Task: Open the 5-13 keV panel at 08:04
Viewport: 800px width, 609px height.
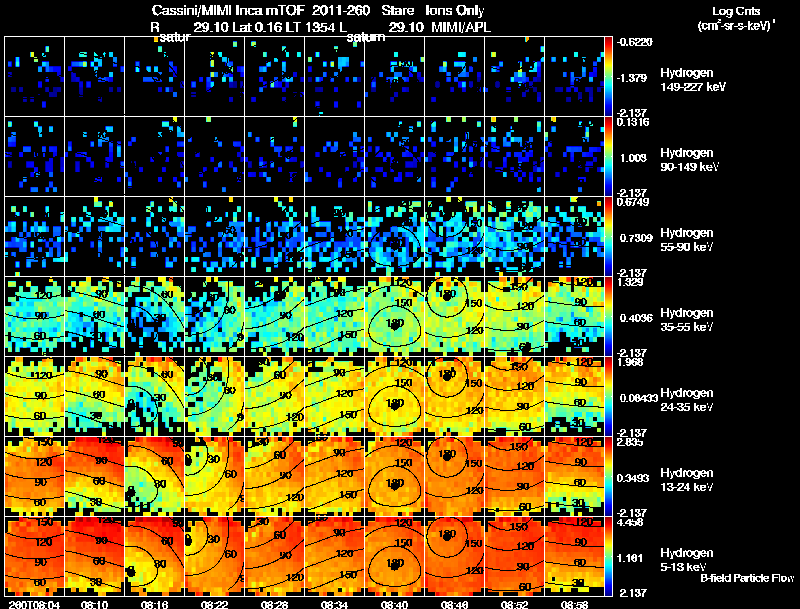Action: pos(35,557)
